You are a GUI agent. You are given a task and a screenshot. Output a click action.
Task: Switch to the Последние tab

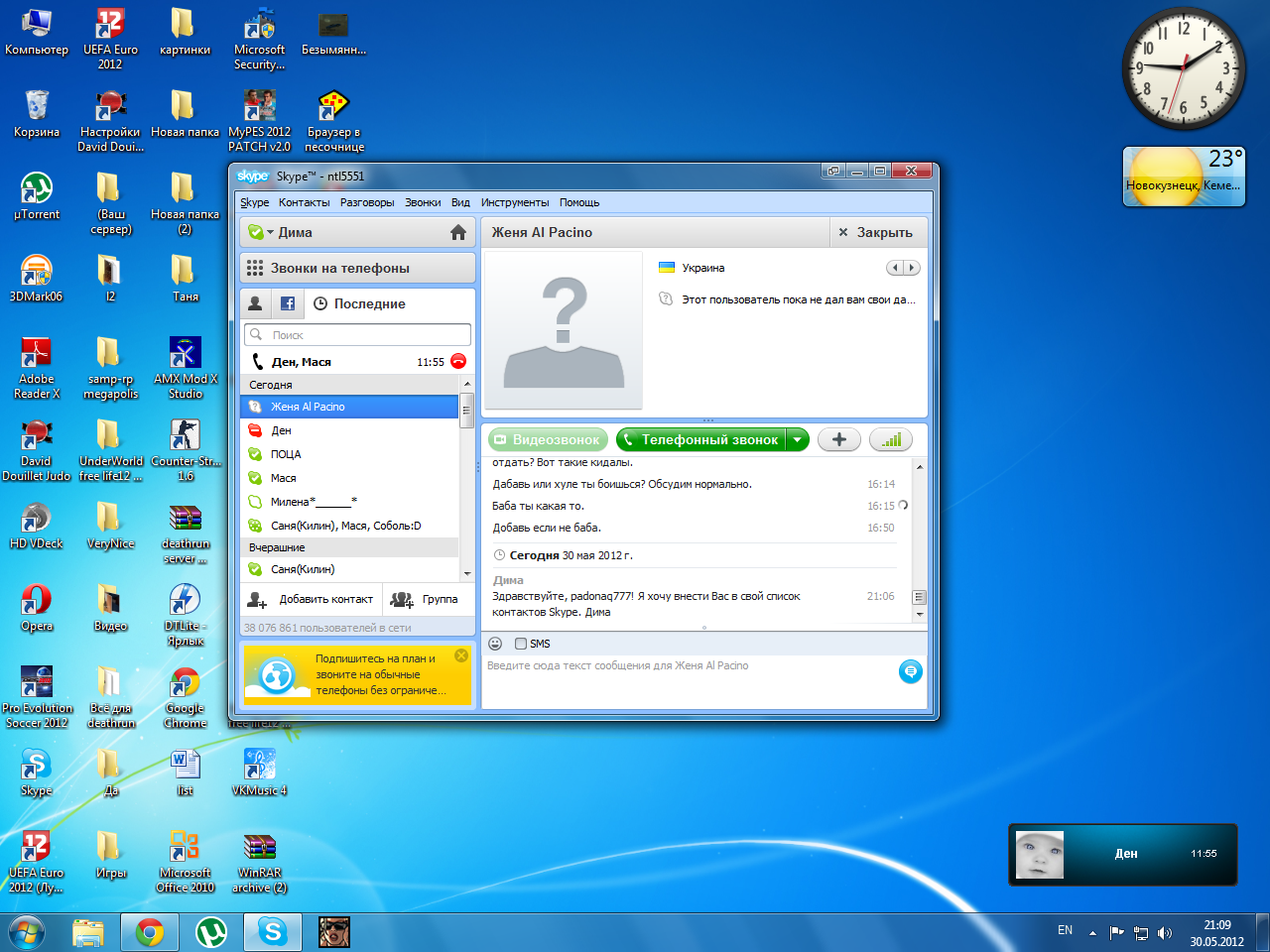(359, 303)
